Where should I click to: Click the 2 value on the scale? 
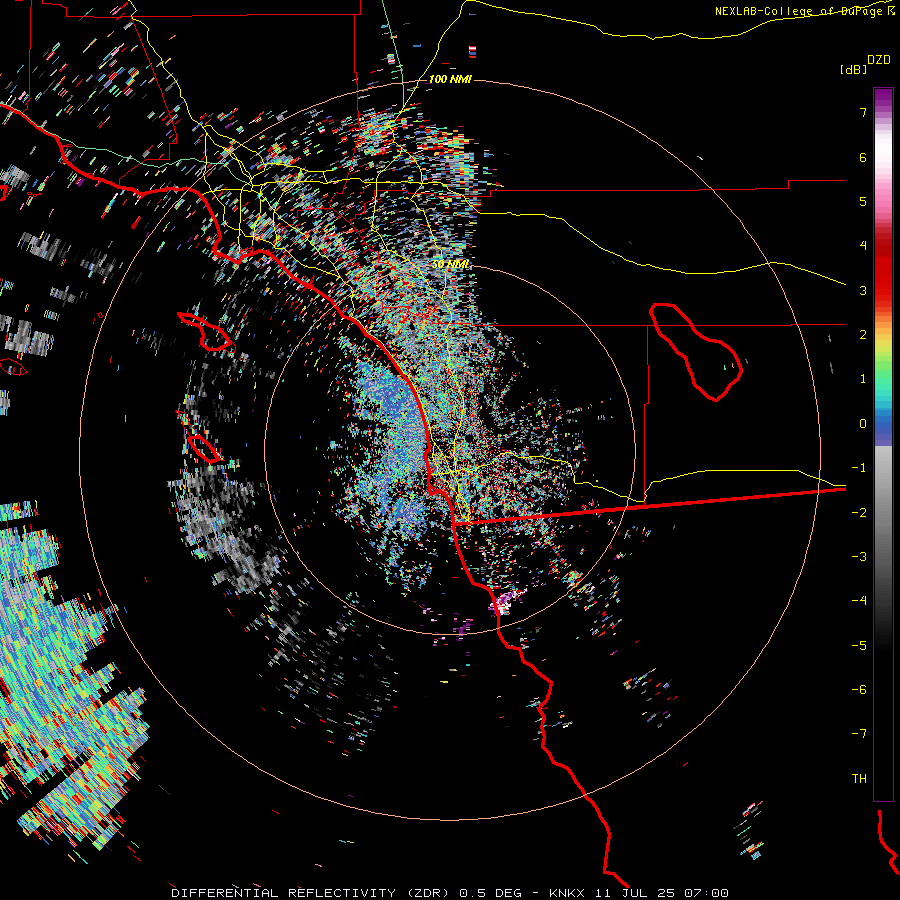click(x=863, y=335)
